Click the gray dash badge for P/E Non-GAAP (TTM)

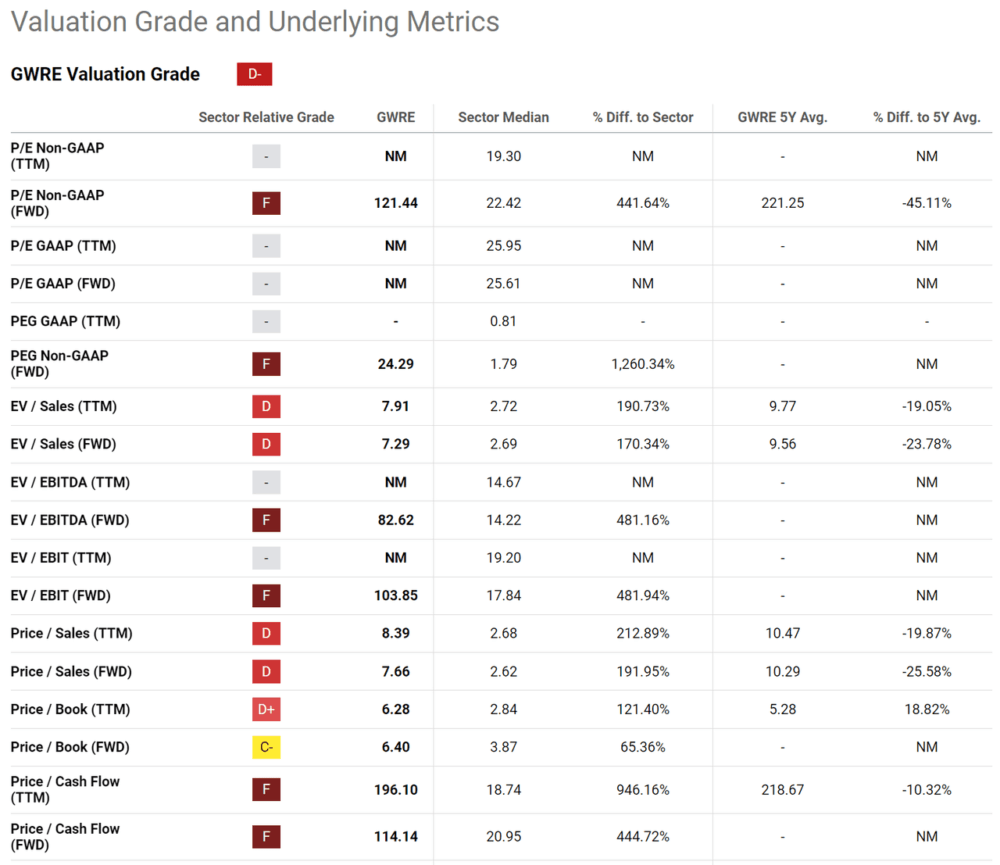(266, 156)
